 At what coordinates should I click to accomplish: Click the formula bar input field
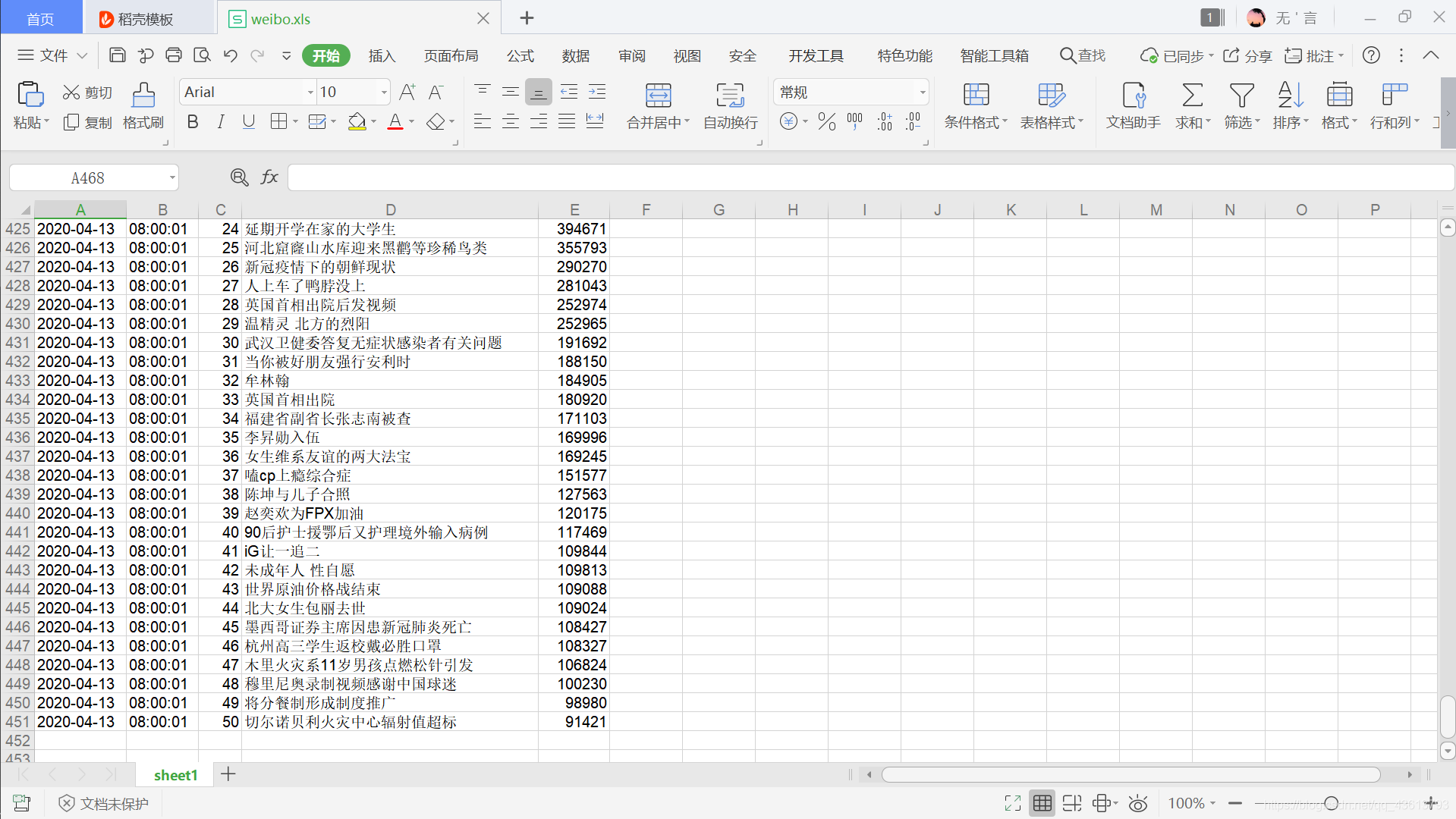pos(870,177)
